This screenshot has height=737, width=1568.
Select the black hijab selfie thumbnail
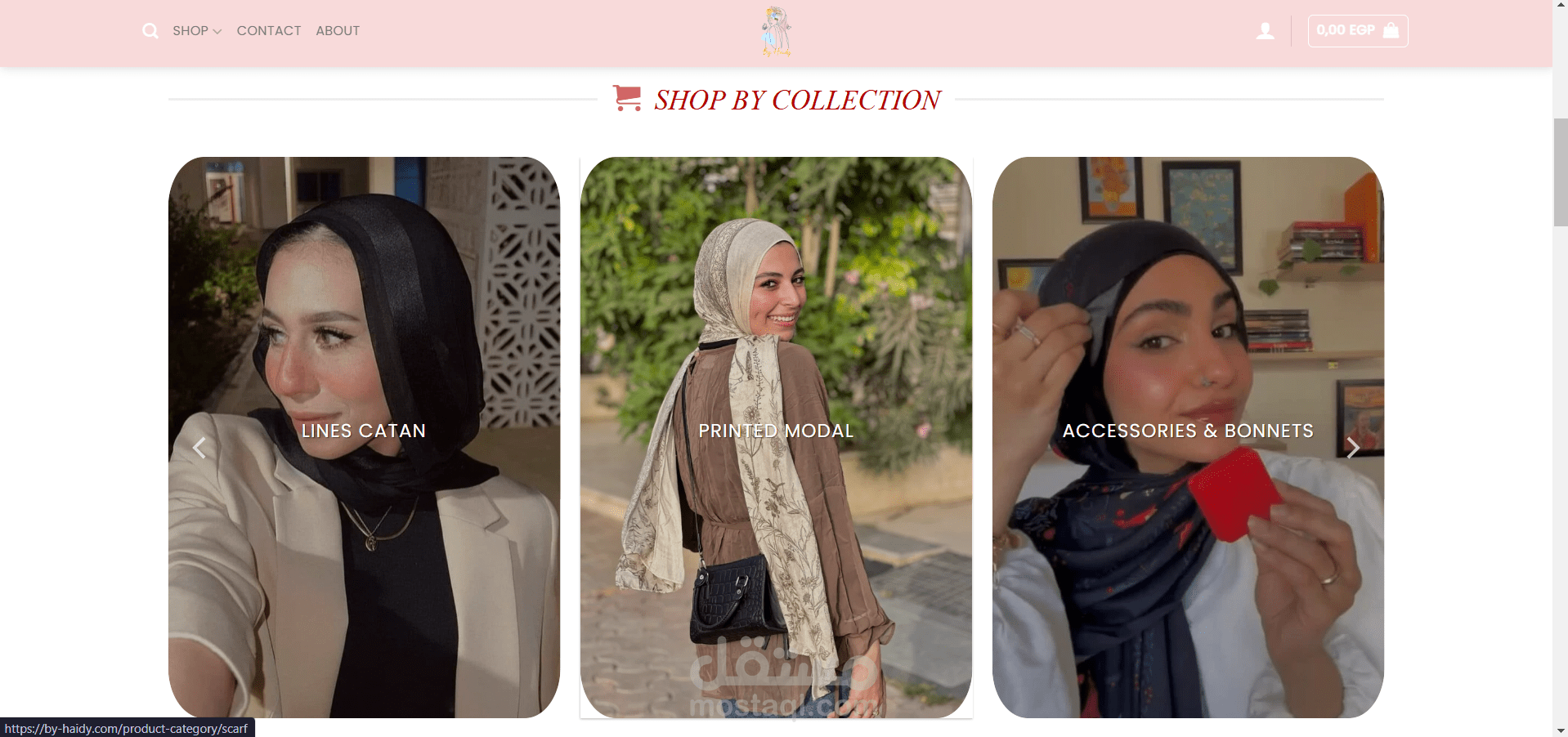tap(364, 437)
